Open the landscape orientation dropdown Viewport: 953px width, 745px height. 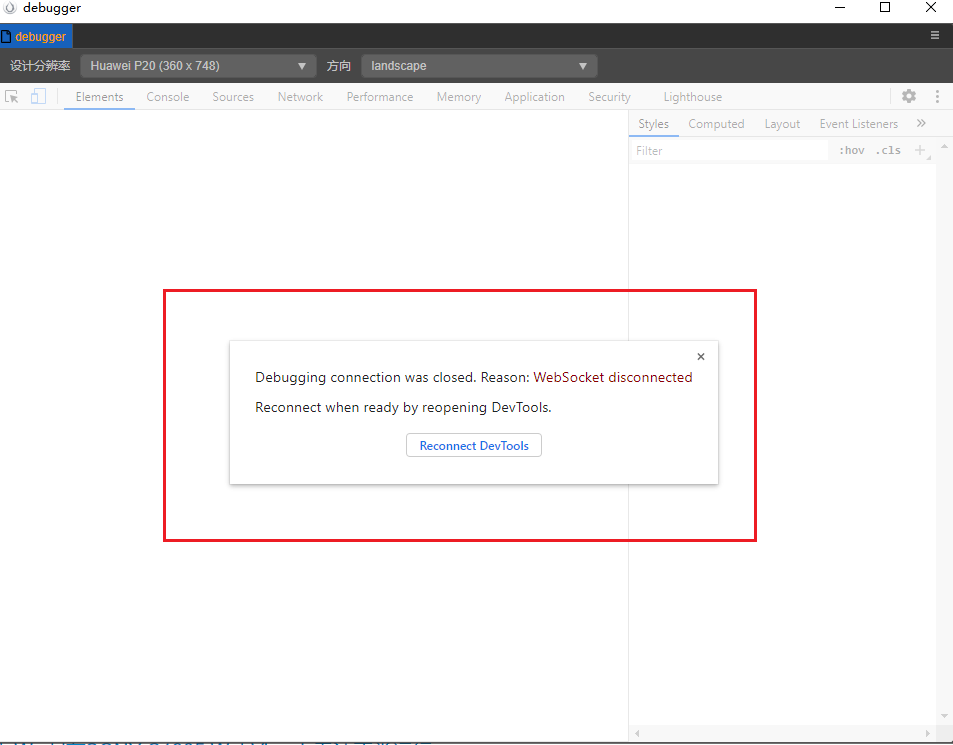coord(479,66)
